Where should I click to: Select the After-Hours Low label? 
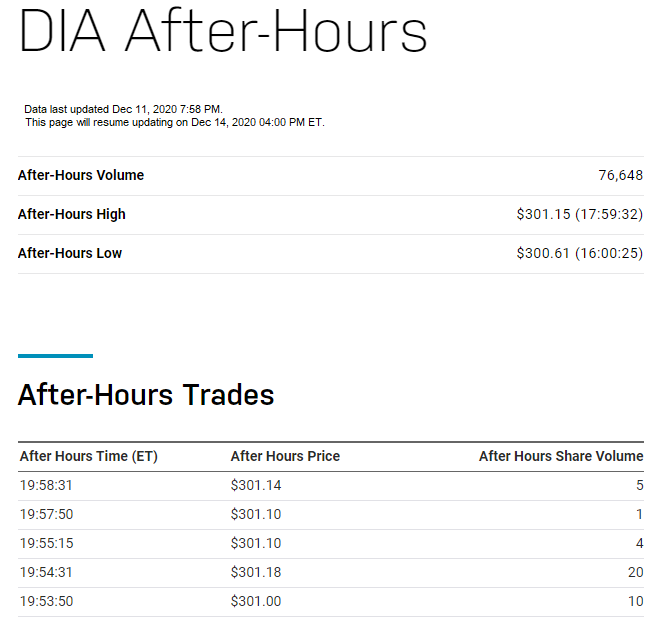(x=70, y=253)
